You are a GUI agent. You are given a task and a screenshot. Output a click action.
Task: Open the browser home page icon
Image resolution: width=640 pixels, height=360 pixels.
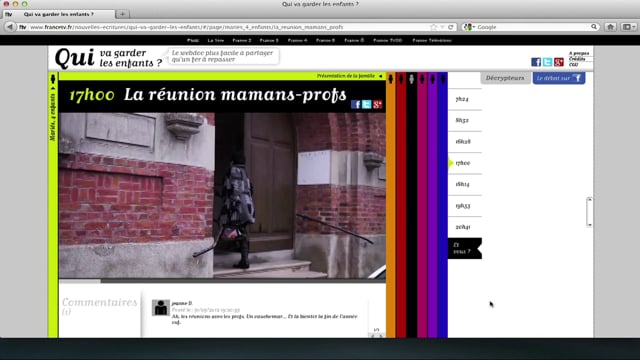click(x=610, y=27)
